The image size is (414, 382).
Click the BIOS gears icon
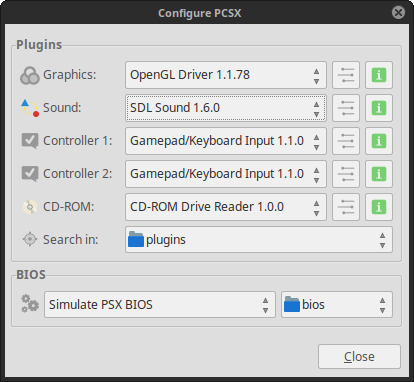[30, 304]
